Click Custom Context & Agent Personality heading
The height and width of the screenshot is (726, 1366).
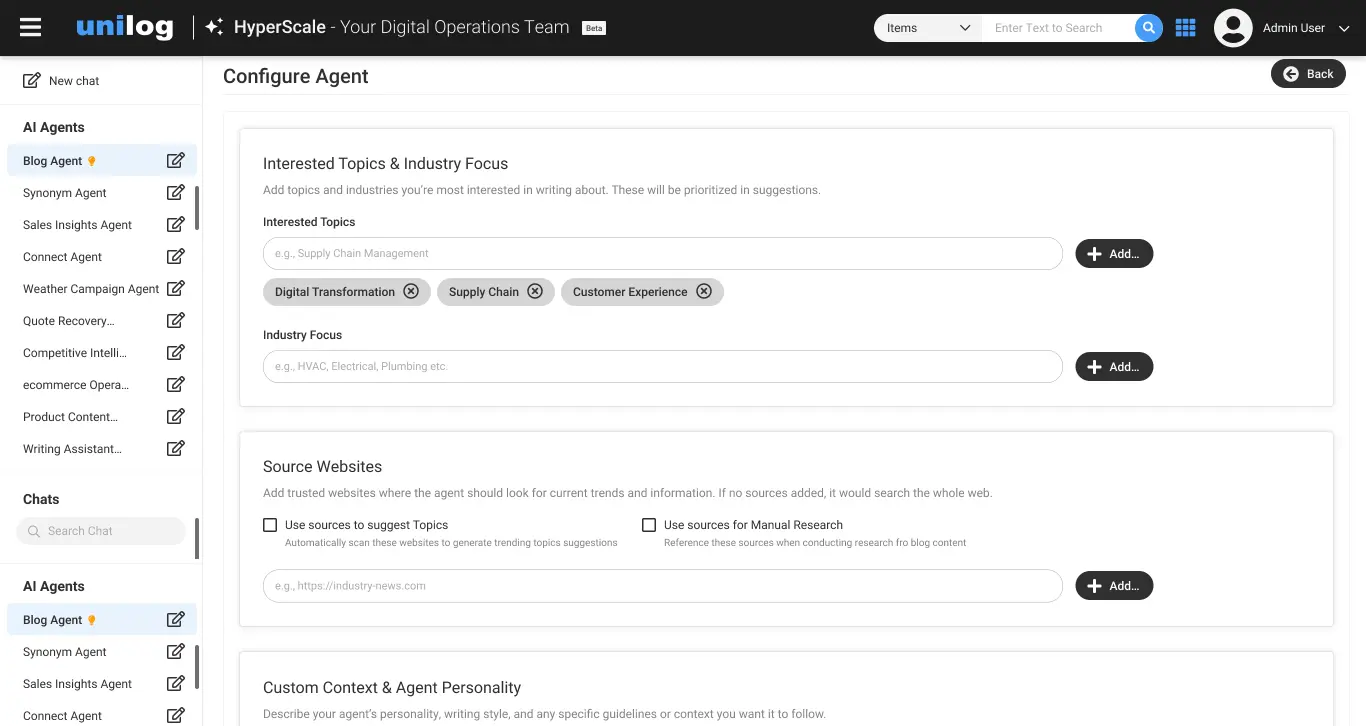pos(392,688)
